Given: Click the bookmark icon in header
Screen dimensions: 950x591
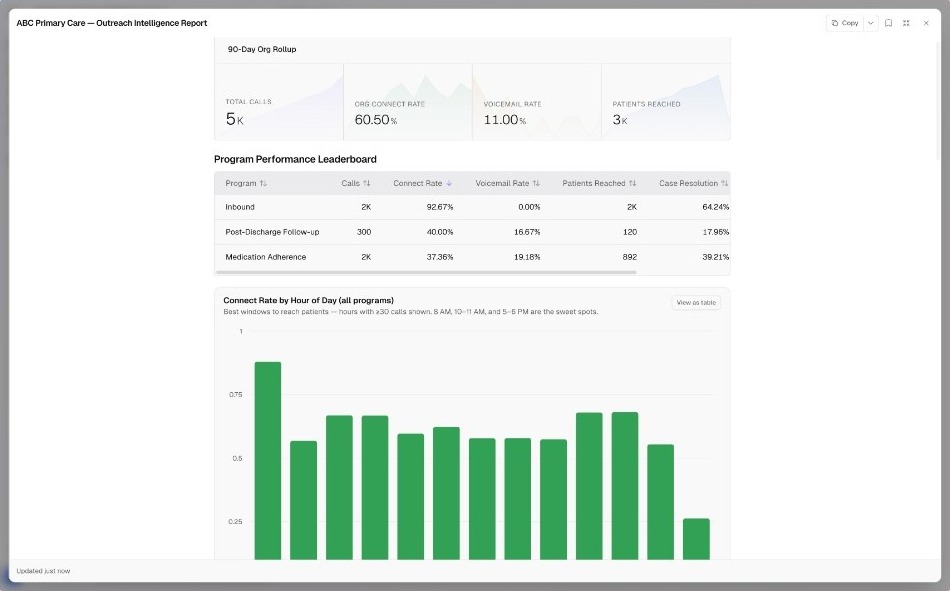Looking at the screenshot, I should pos(888,23).
